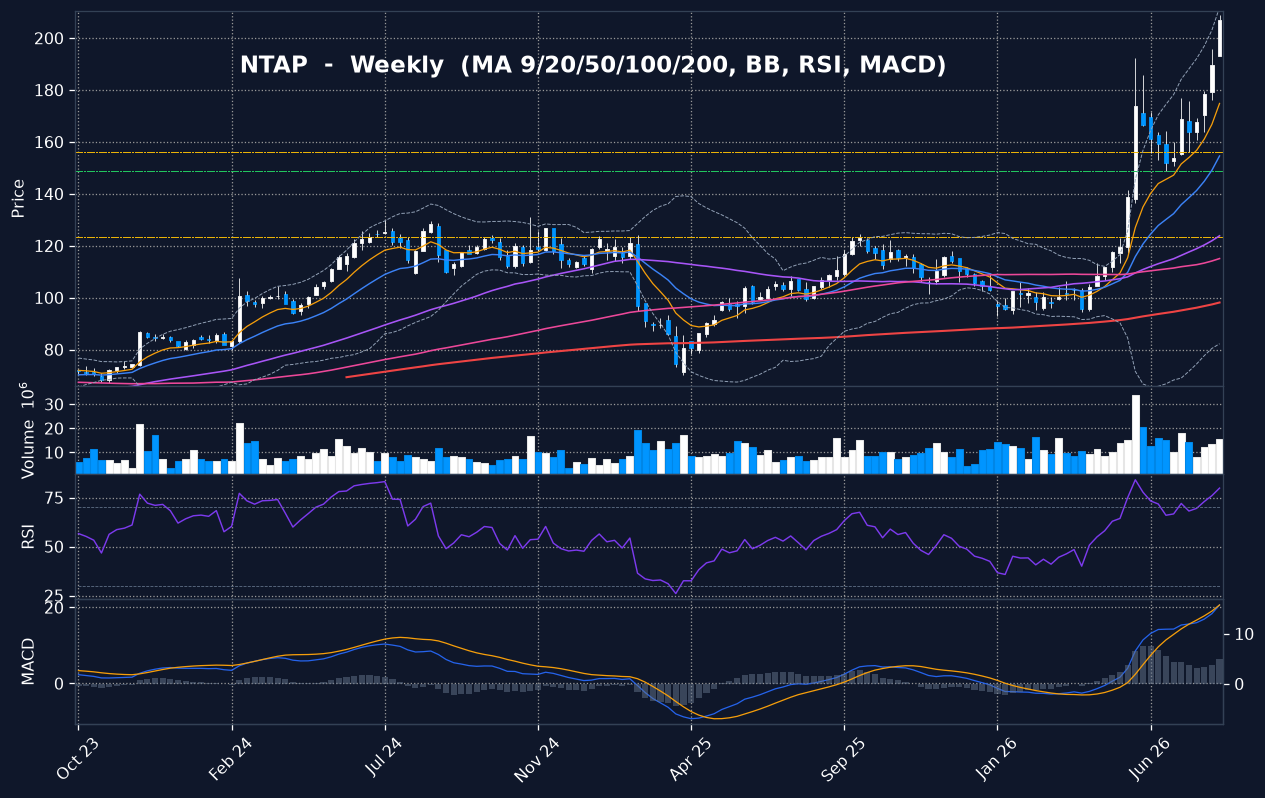Click the 140 price tick label
Screen dimensions: 1265x798
click(50, 195)
